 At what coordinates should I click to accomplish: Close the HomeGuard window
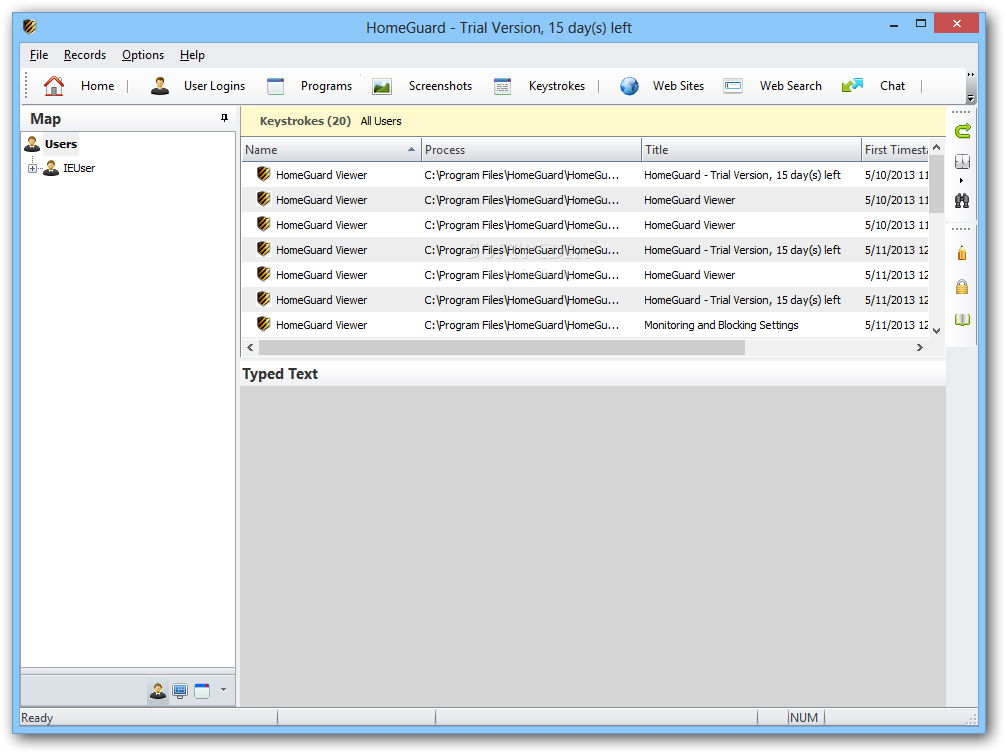coord(956,24)
